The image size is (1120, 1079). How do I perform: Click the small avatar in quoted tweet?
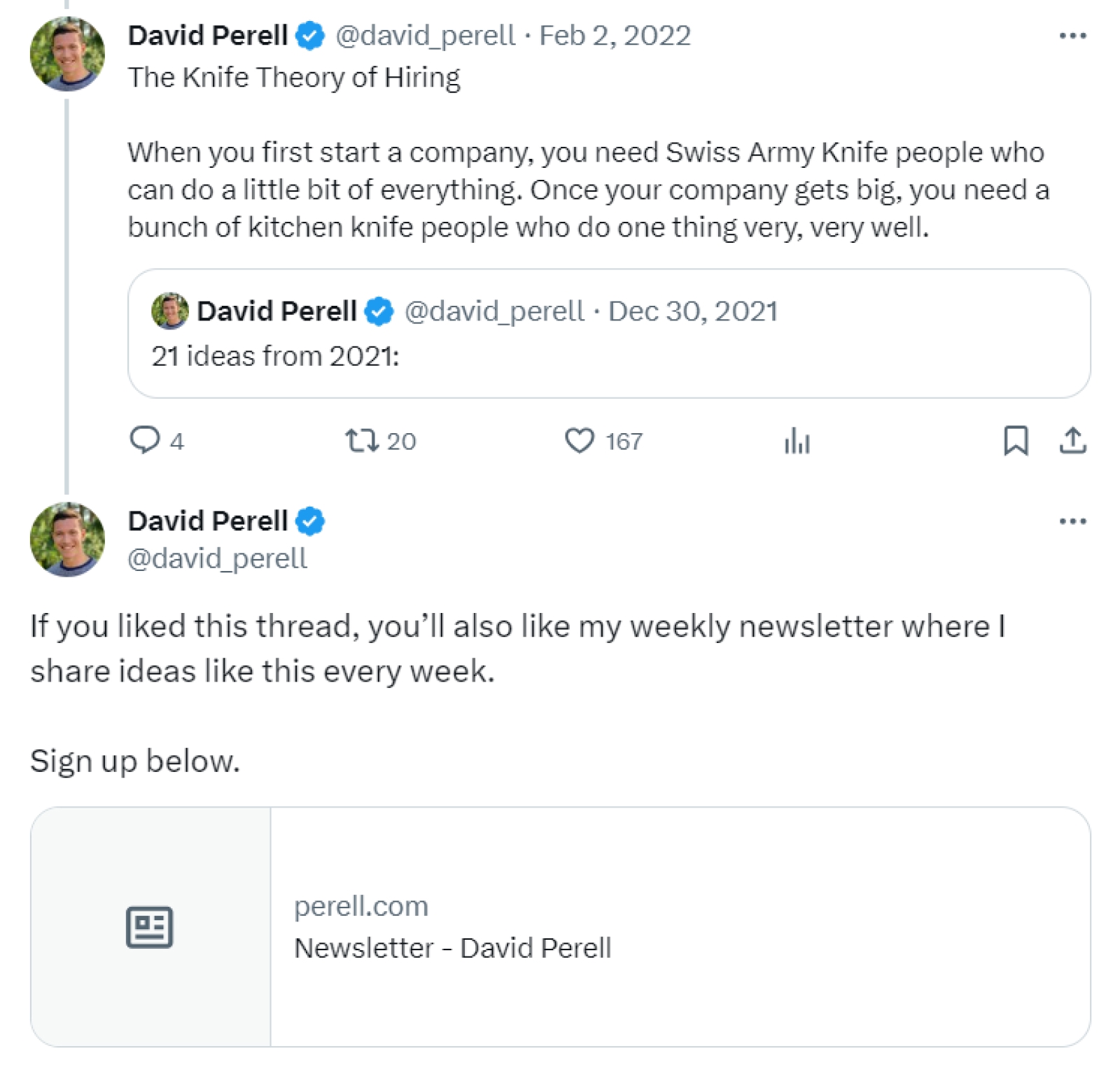point(169,311)
